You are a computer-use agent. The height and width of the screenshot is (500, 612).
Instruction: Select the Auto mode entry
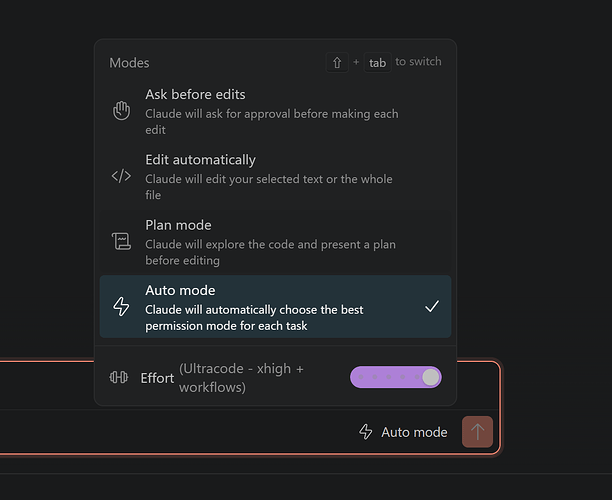click(x=276, y=306)
